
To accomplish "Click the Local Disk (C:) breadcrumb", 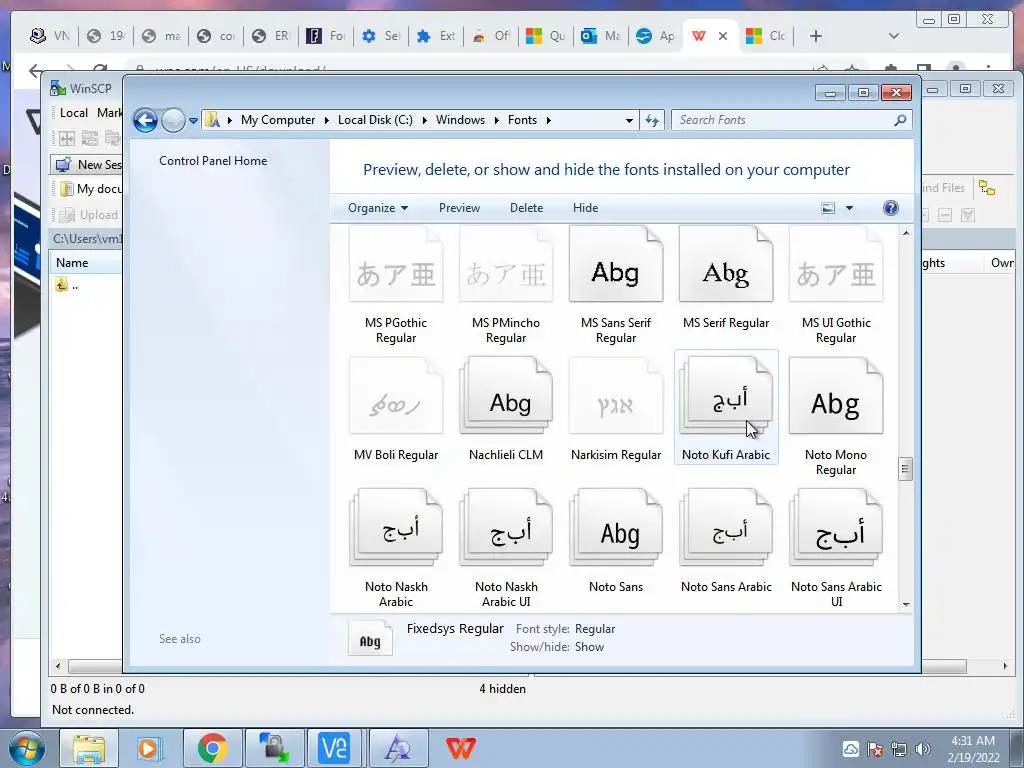I will pos(375,120).
